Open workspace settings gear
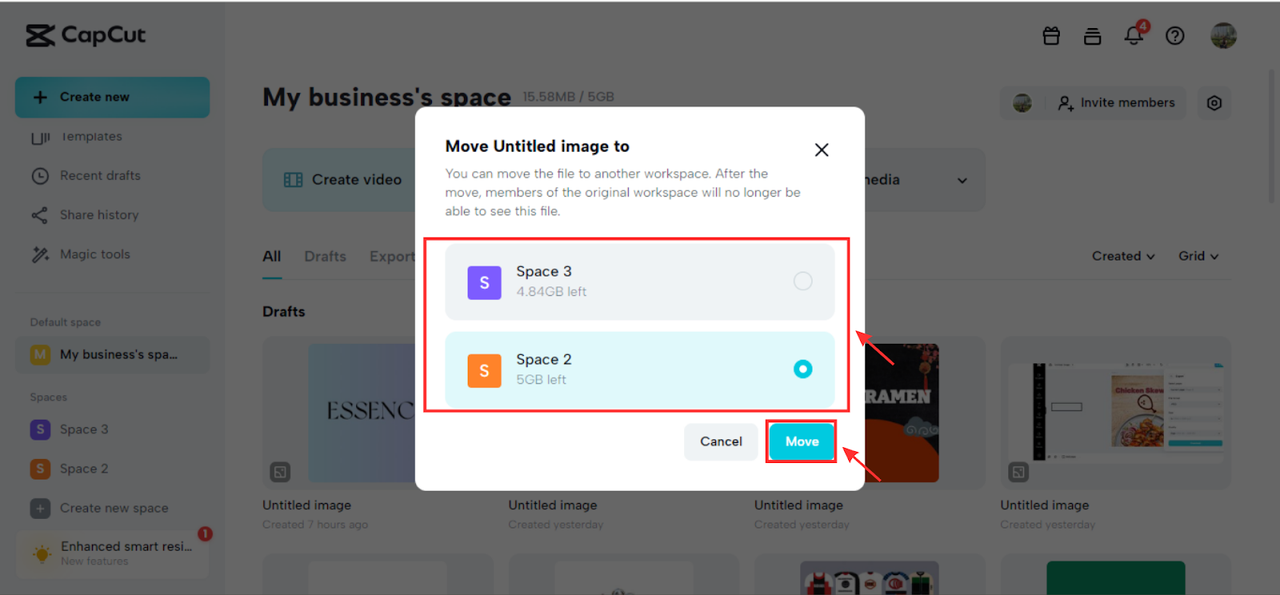The image size is (1280, 595). [1214, 103]
